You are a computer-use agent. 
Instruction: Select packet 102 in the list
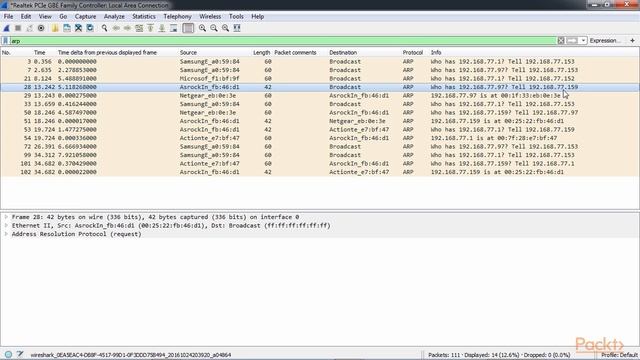320,172
